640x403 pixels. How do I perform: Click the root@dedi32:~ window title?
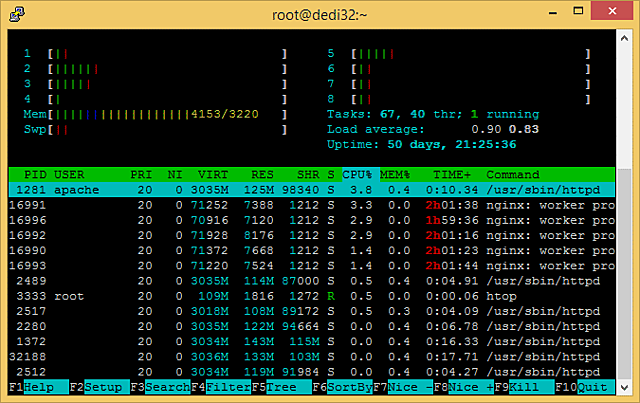pos(320,15)
